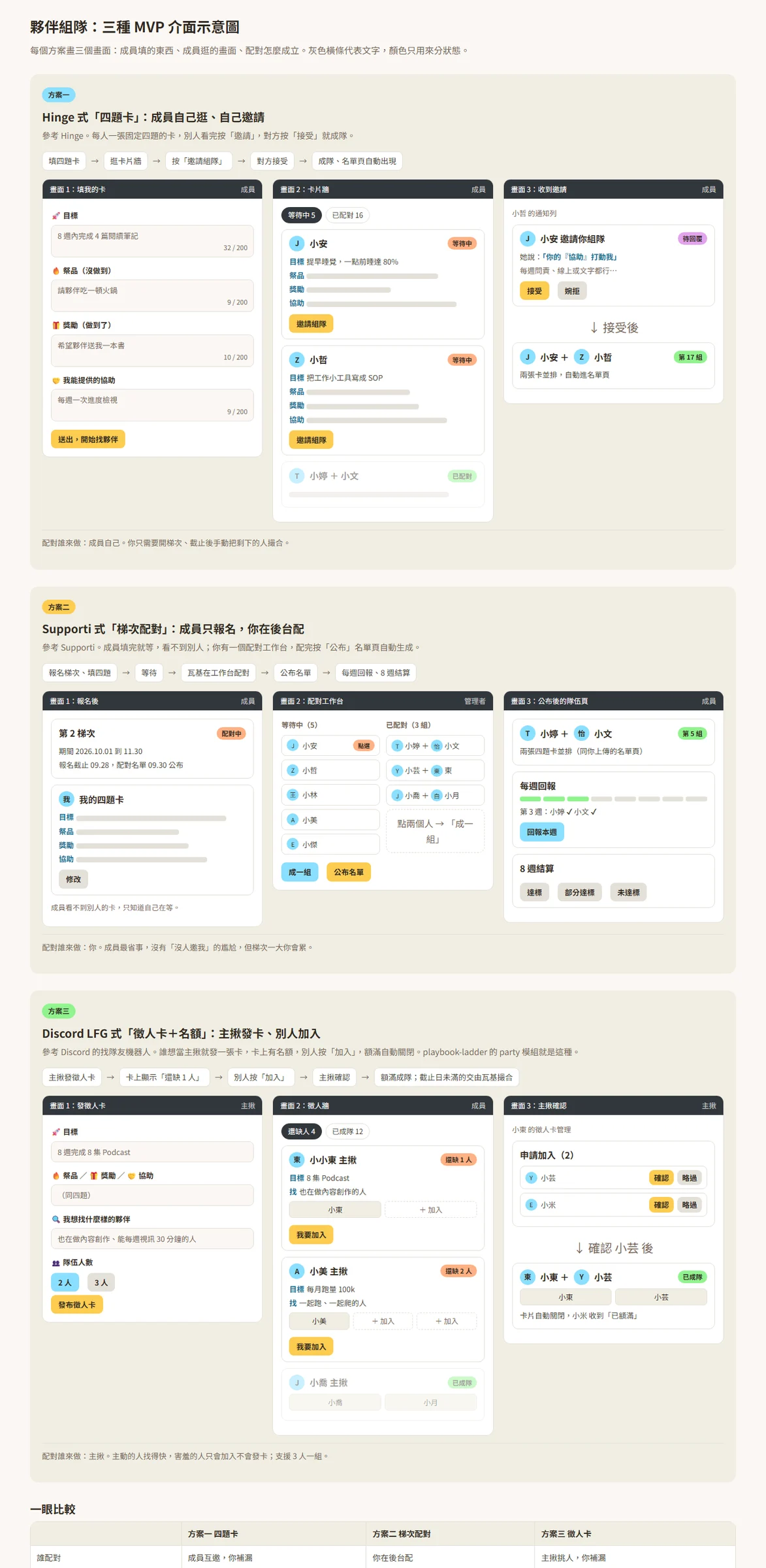The height and width of the screenshot is (1568, 766).
Task: Click 邀請組隊 on 小哲's card
Action: click(311, 440)
